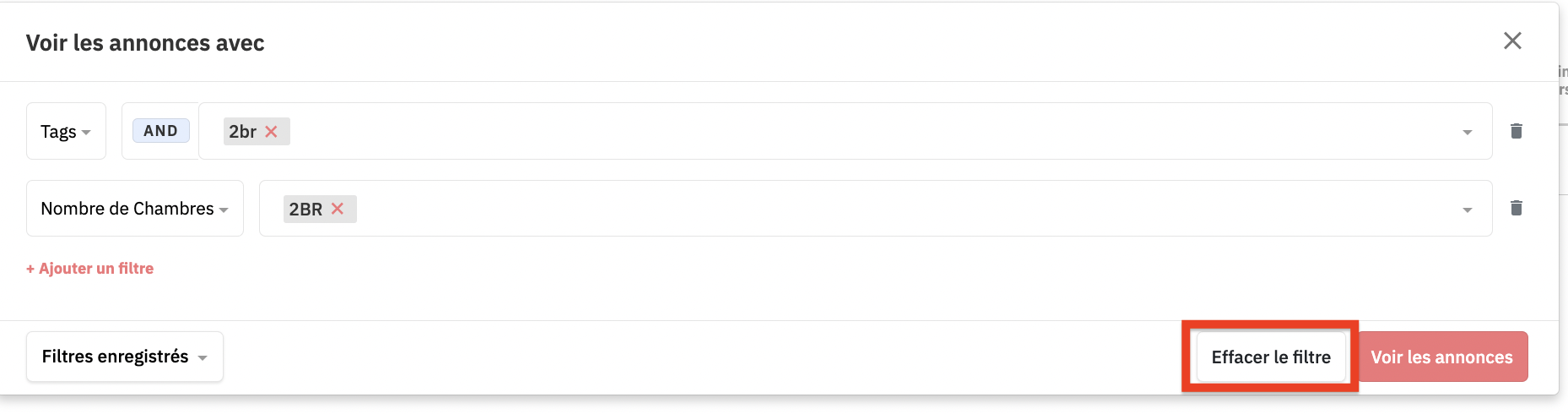Open the Nombre de Chambres filter type dropdown
This screenshot has width=1568, height=414.
[x=135, y=208]
